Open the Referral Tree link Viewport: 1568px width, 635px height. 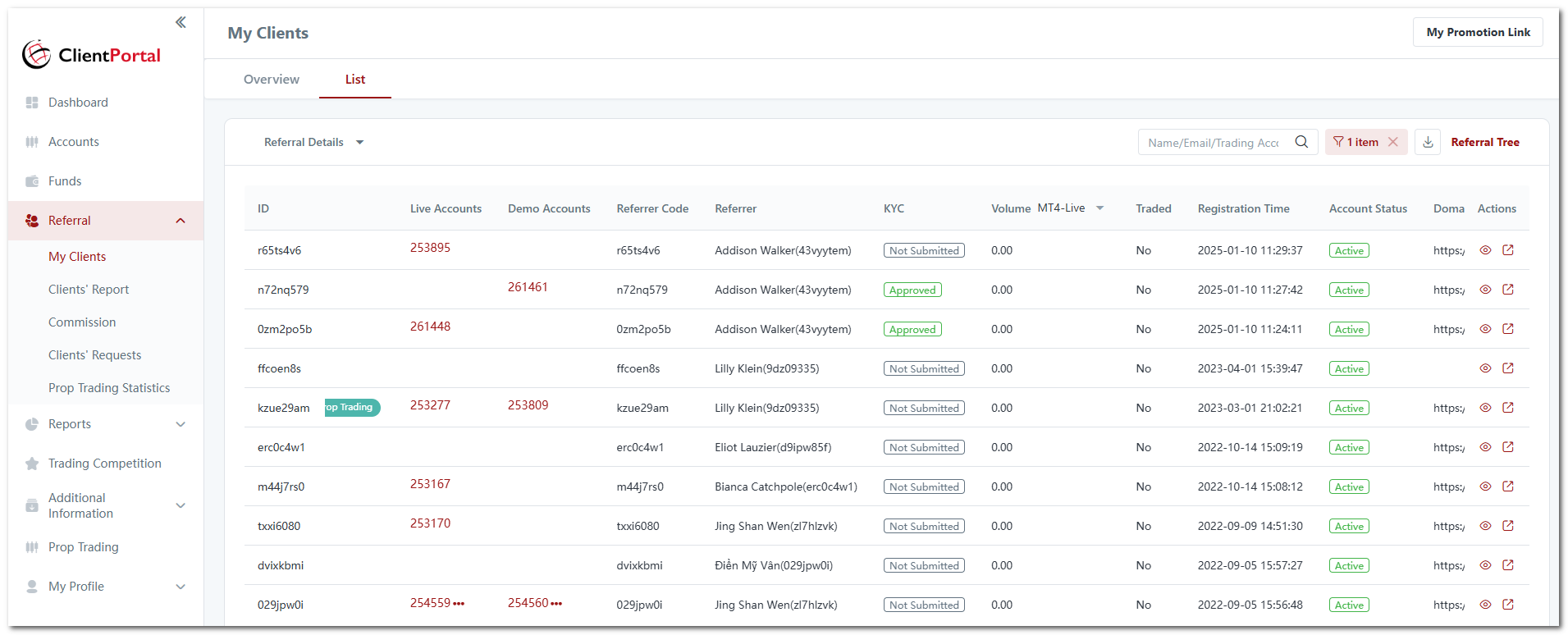coord(1485,142)
